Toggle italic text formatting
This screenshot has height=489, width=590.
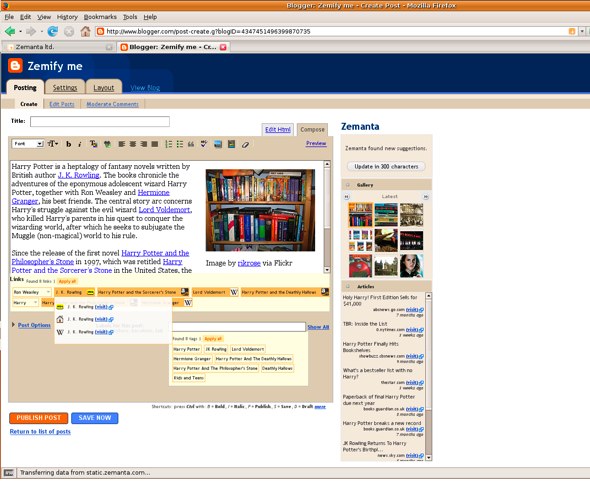80,144
